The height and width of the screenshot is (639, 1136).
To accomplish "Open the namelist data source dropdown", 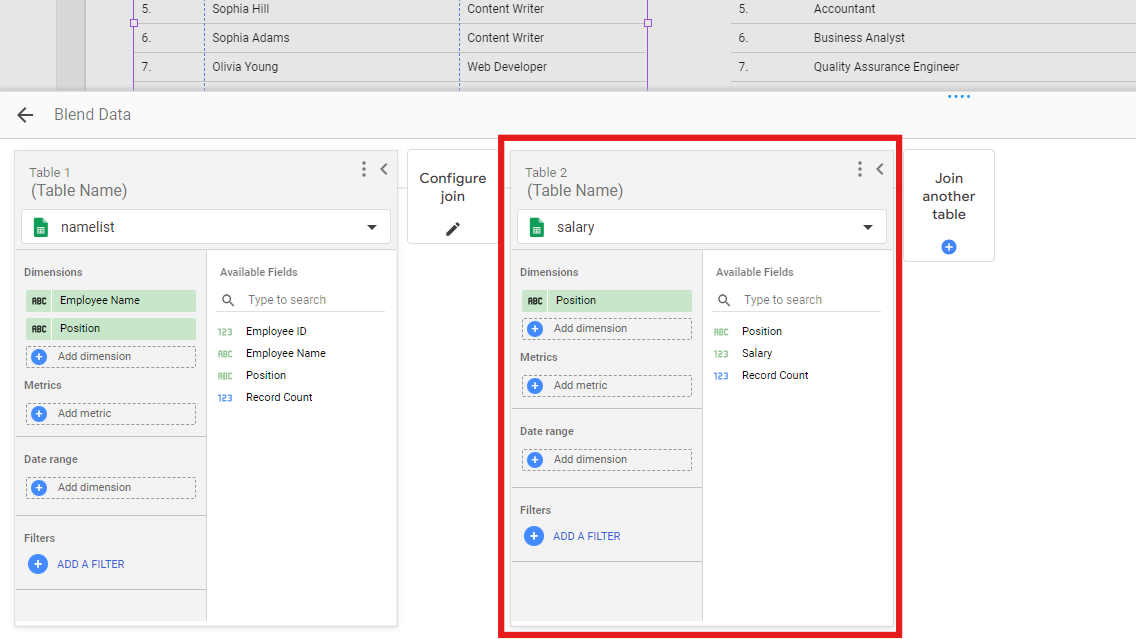I will pos(371,227).
